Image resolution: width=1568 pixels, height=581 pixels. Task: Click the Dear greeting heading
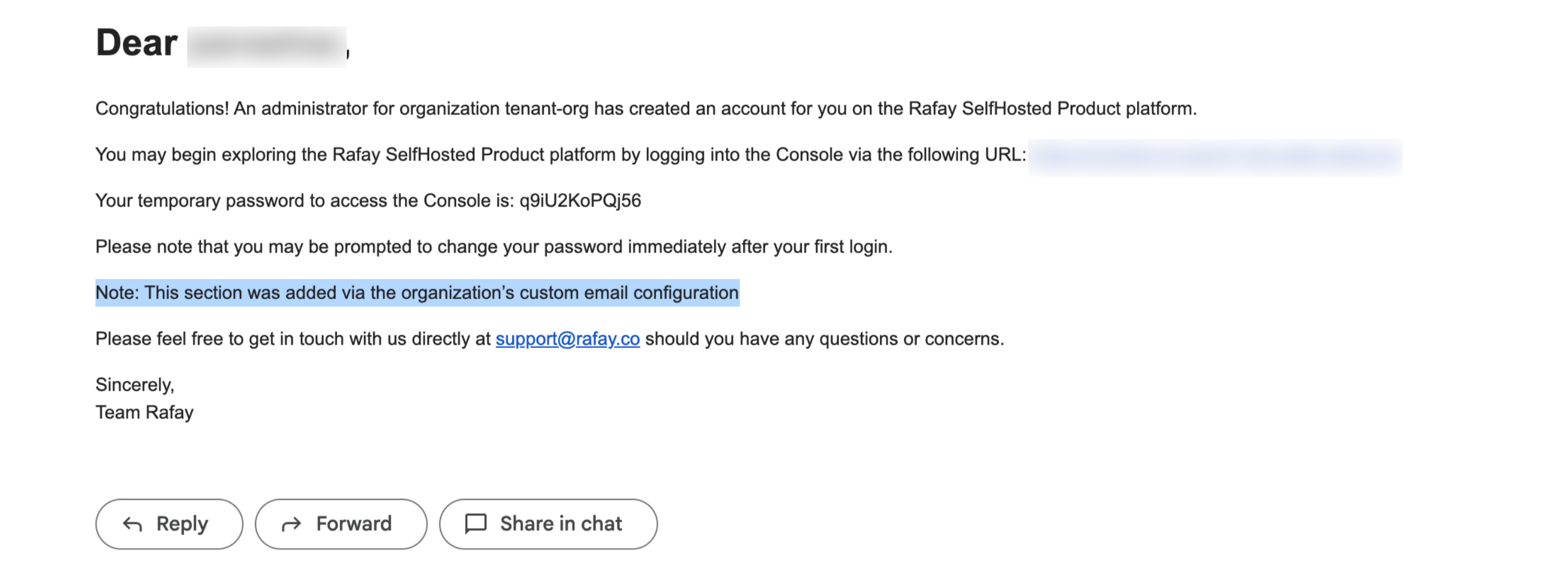click(x=136, y=43)
